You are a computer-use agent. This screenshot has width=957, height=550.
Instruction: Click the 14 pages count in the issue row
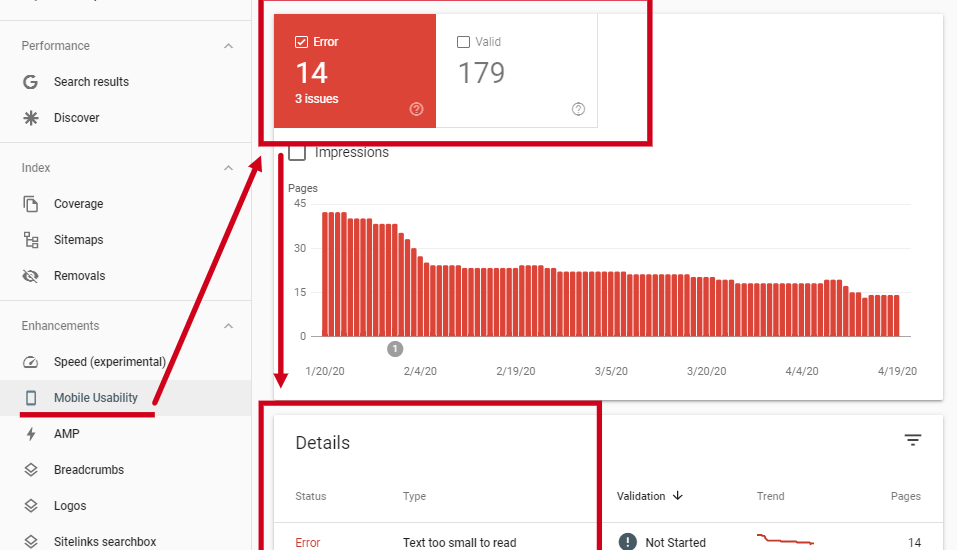coord(914,542)
